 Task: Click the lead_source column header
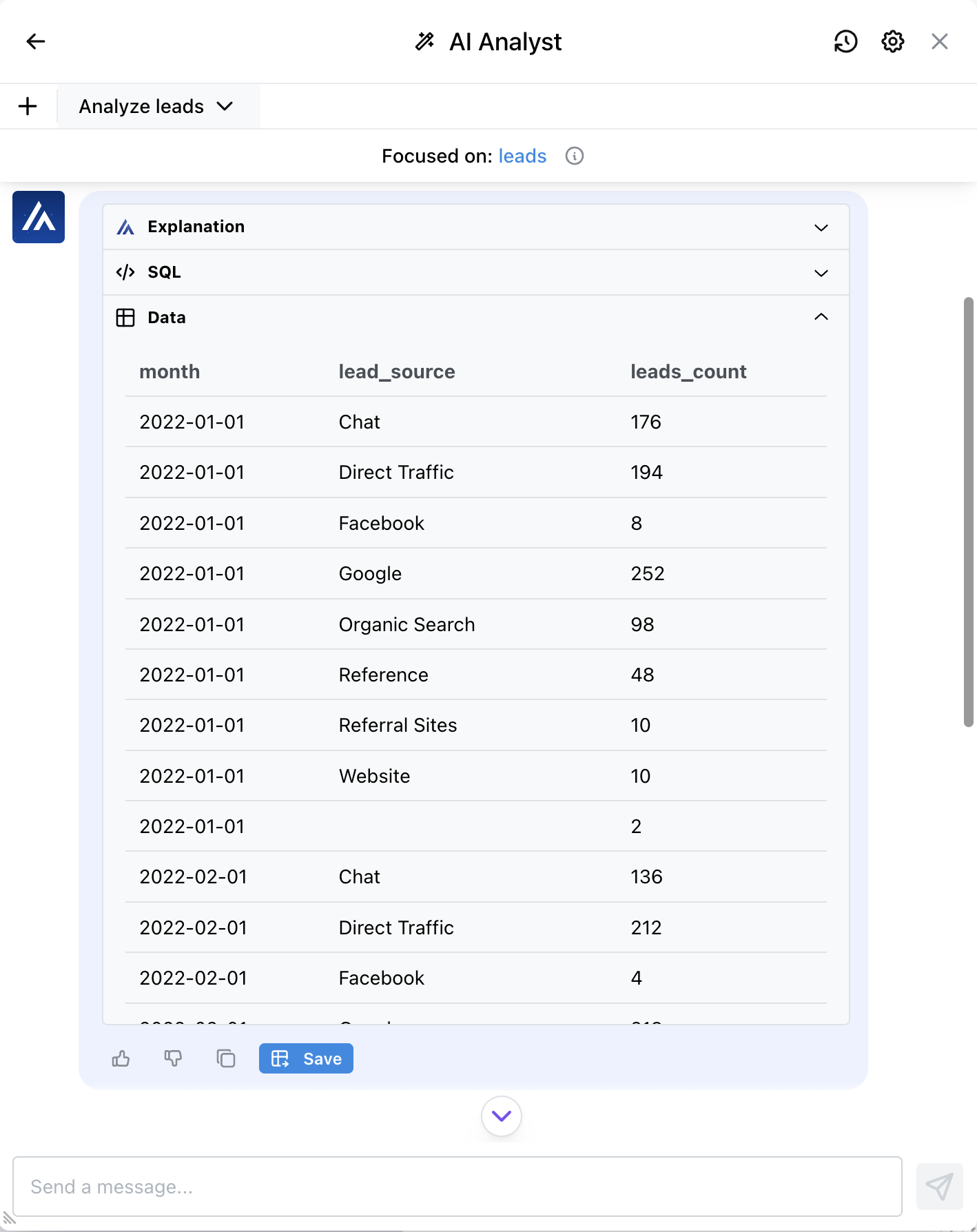(x=397, y=372)
